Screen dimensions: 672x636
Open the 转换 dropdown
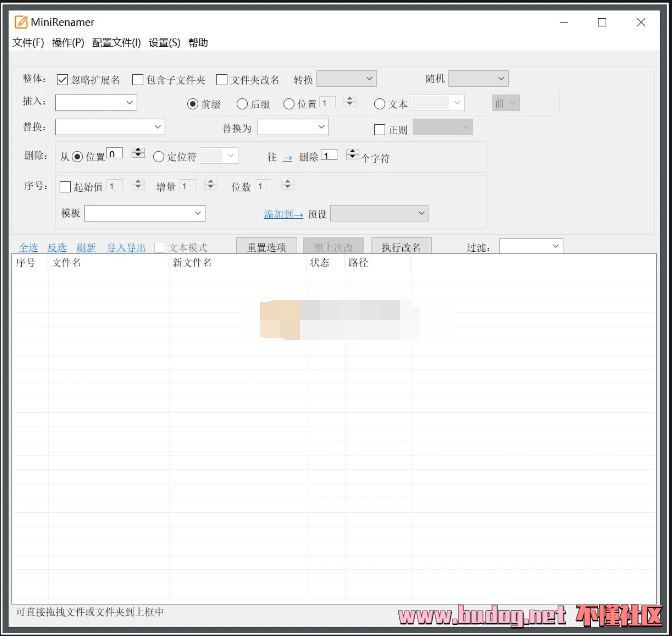(346, 79)
